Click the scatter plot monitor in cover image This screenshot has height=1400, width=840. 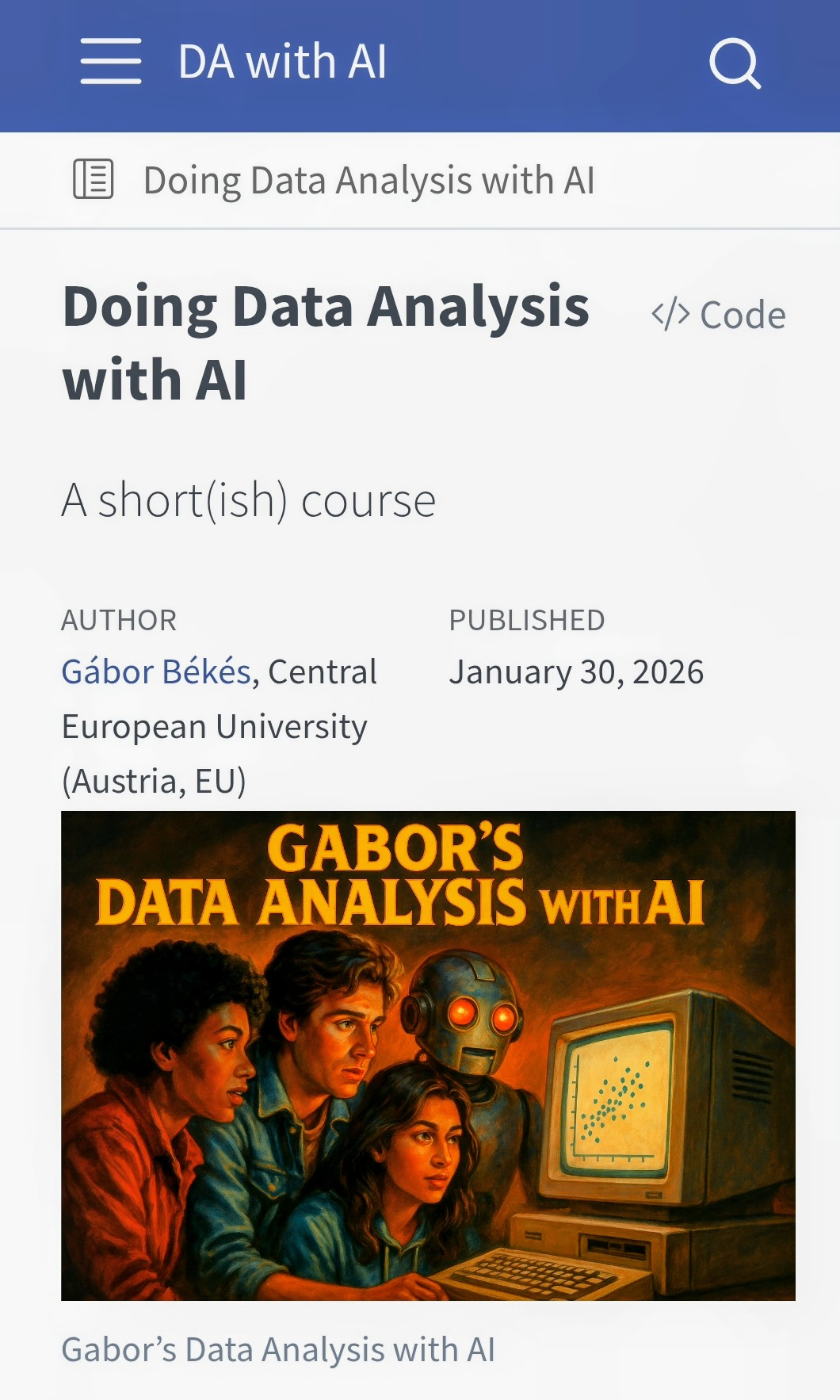[614, 1102]
